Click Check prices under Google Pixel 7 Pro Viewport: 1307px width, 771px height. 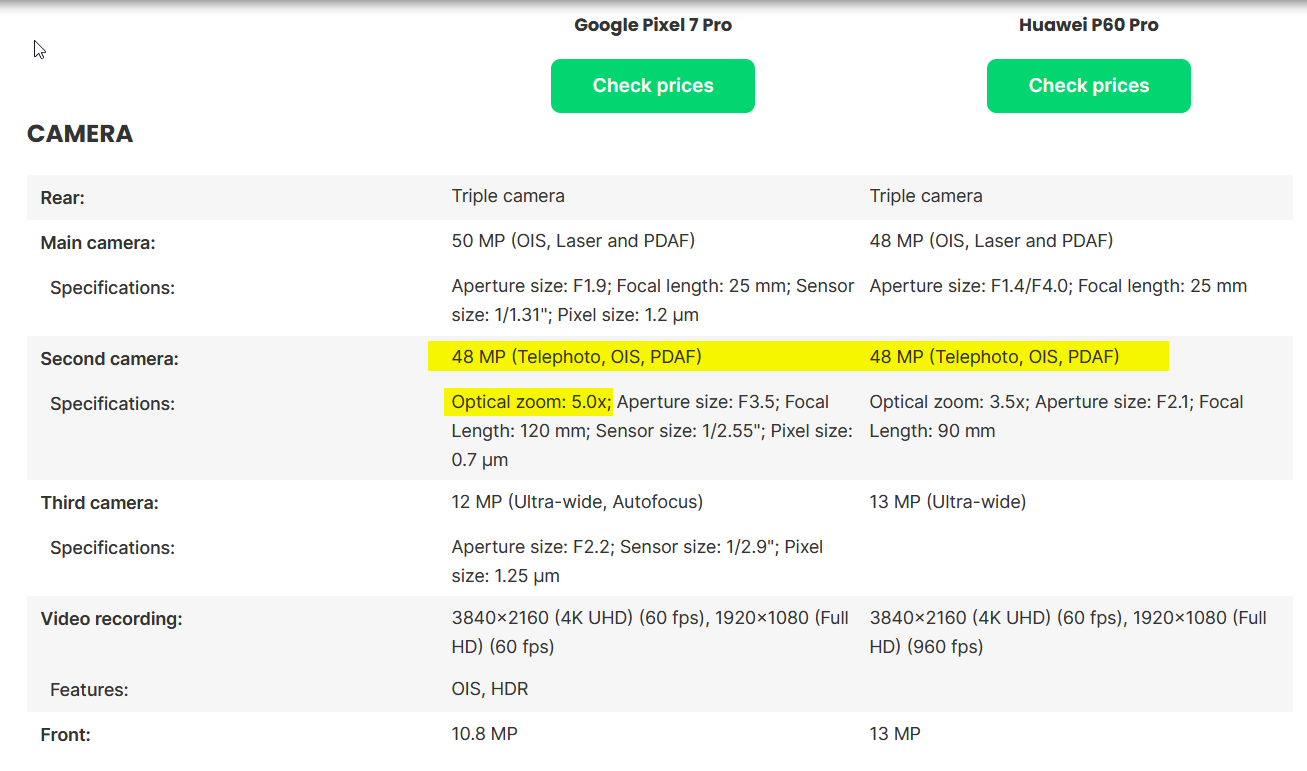652,86
